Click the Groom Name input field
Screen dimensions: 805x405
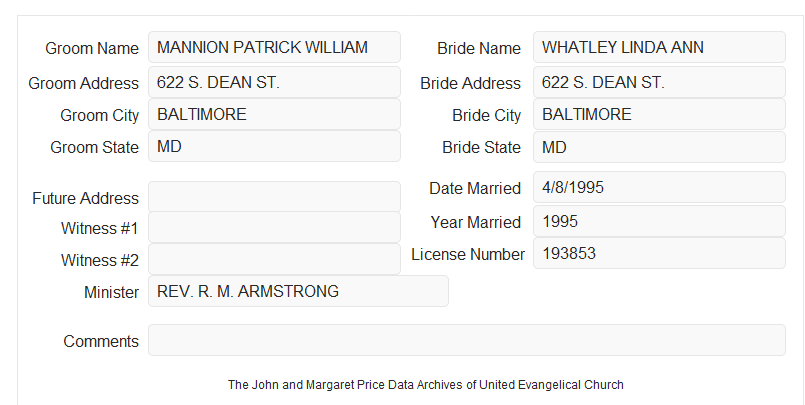click(x=274, y=47)
